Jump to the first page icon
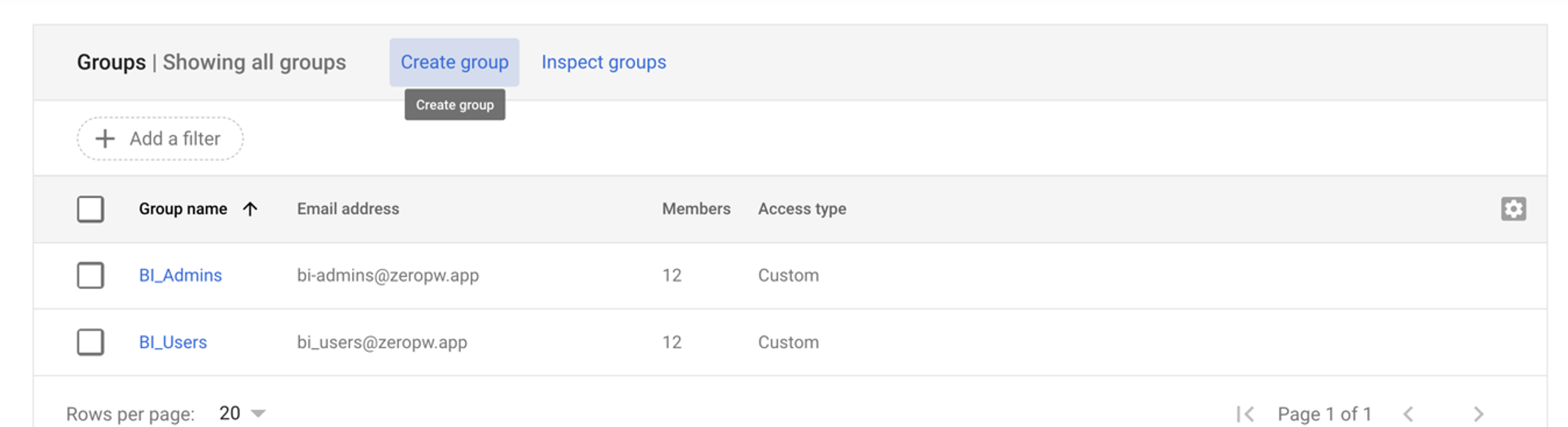The height and width of the screenshot is (427, 1568). point(1245,414)
